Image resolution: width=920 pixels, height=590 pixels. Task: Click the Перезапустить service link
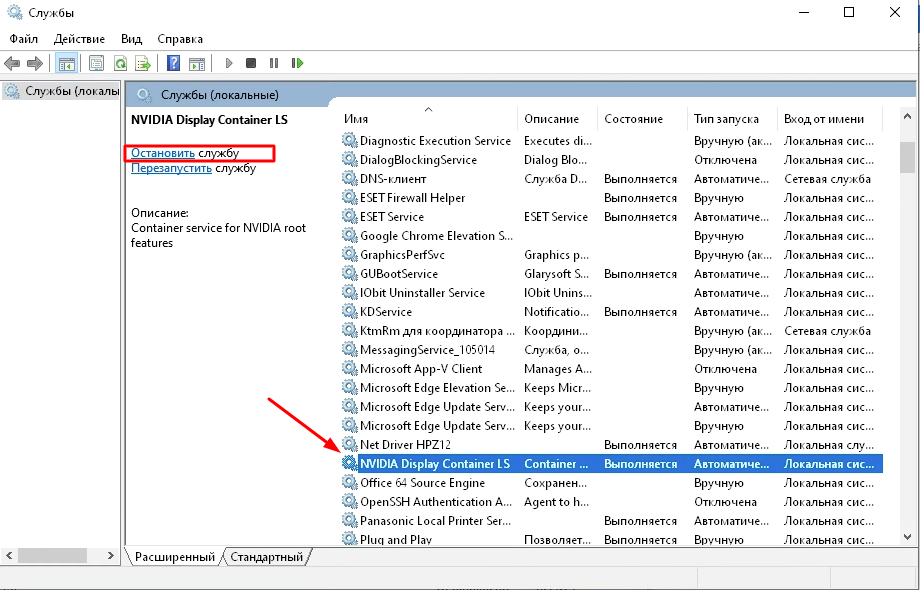171,168
